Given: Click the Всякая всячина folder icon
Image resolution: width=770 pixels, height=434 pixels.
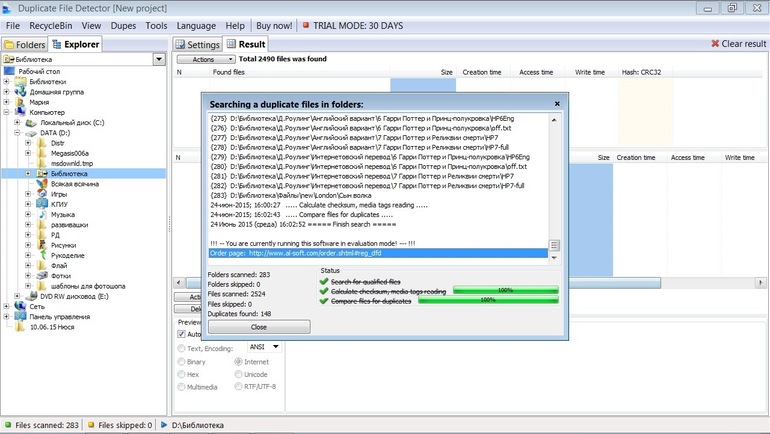Looking at the screenshot, I should tap(42, 184).
